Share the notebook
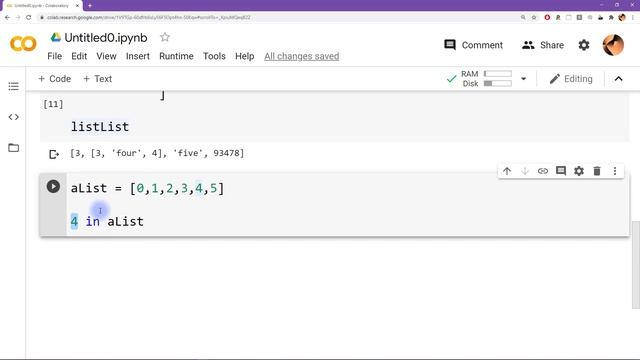Viewport: 640px width, 360px height. [x=543, y=45]
